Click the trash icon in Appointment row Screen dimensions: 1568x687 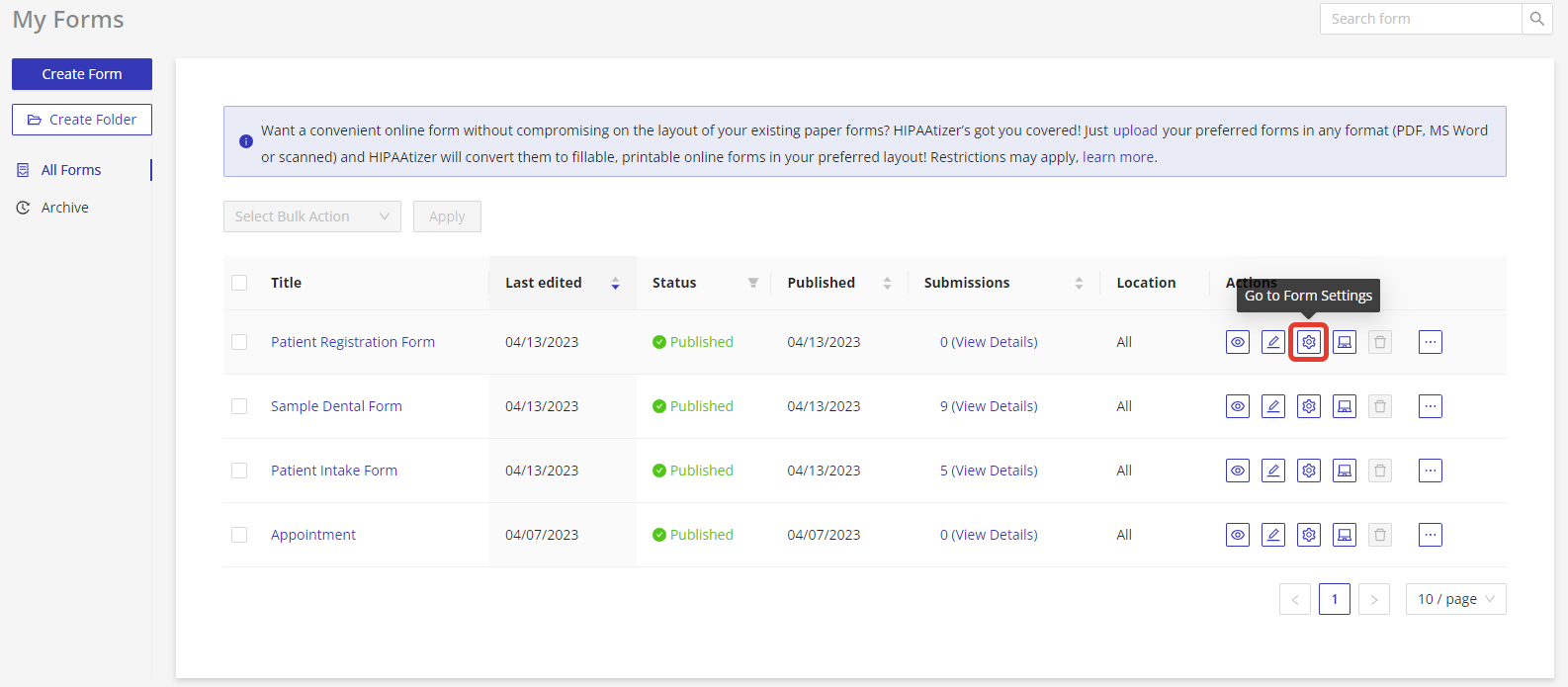[1379, 535]
